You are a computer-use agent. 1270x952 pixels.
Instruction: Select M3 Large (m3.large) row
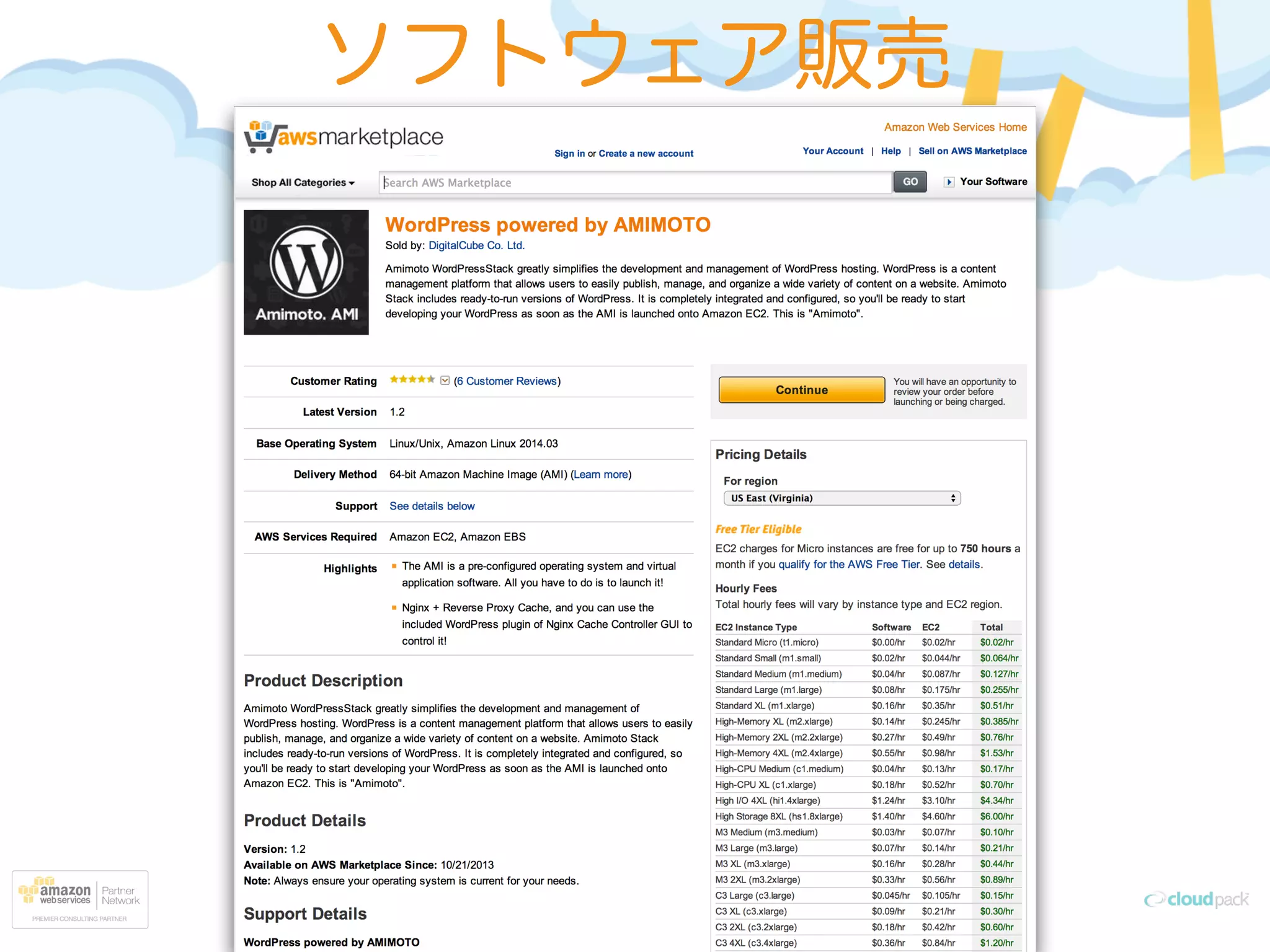click(868, 848)
